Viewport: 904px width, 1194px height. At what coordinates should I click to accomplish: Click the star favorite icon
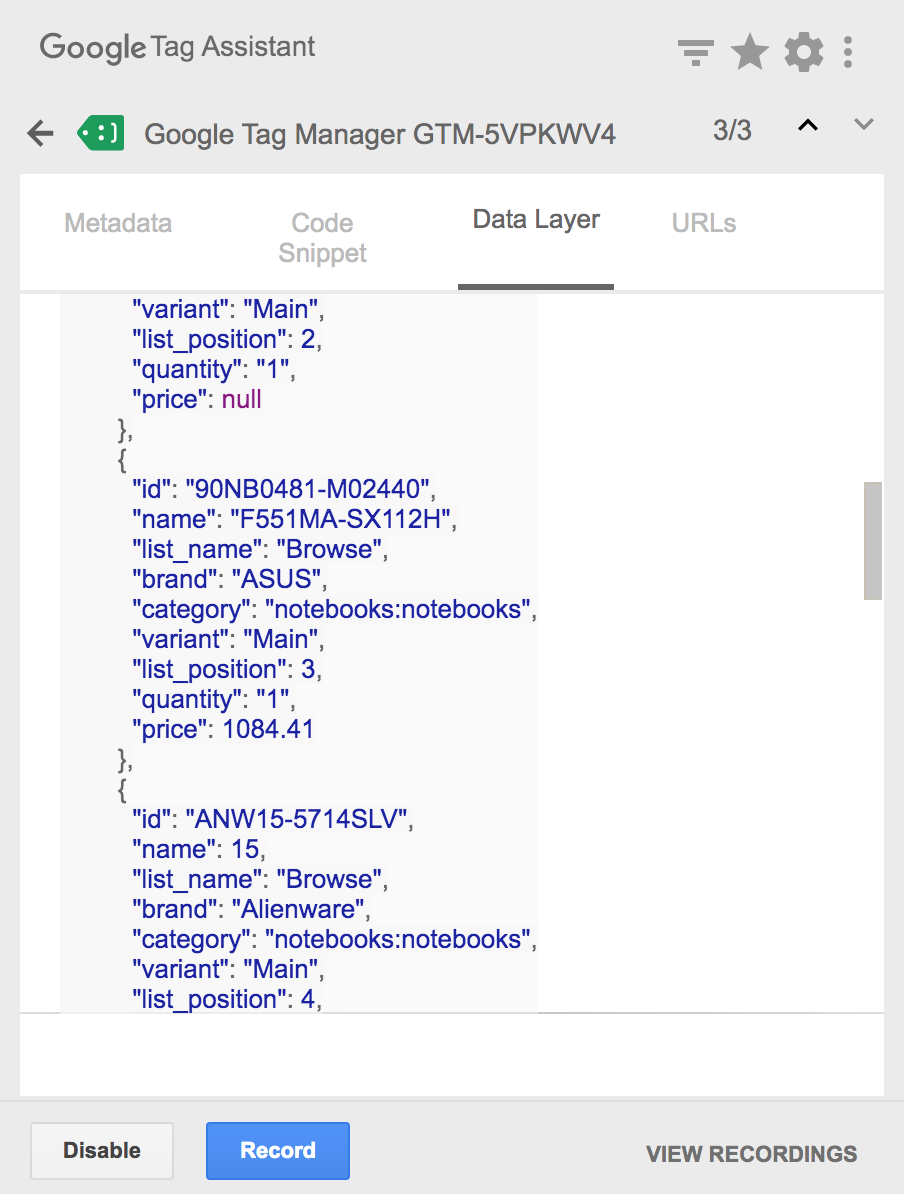pos(749,52)
